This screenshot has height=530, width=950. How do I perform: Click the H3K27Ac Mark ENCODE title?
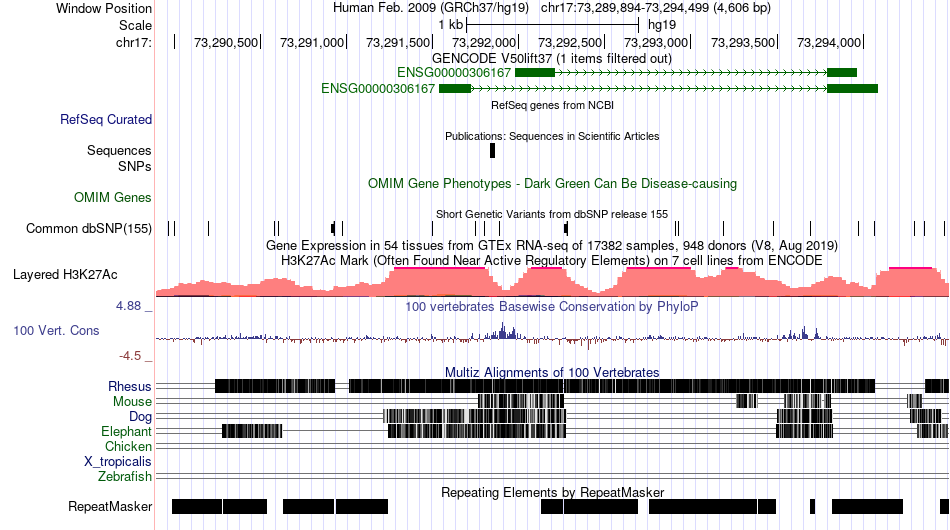coord(552,260)
